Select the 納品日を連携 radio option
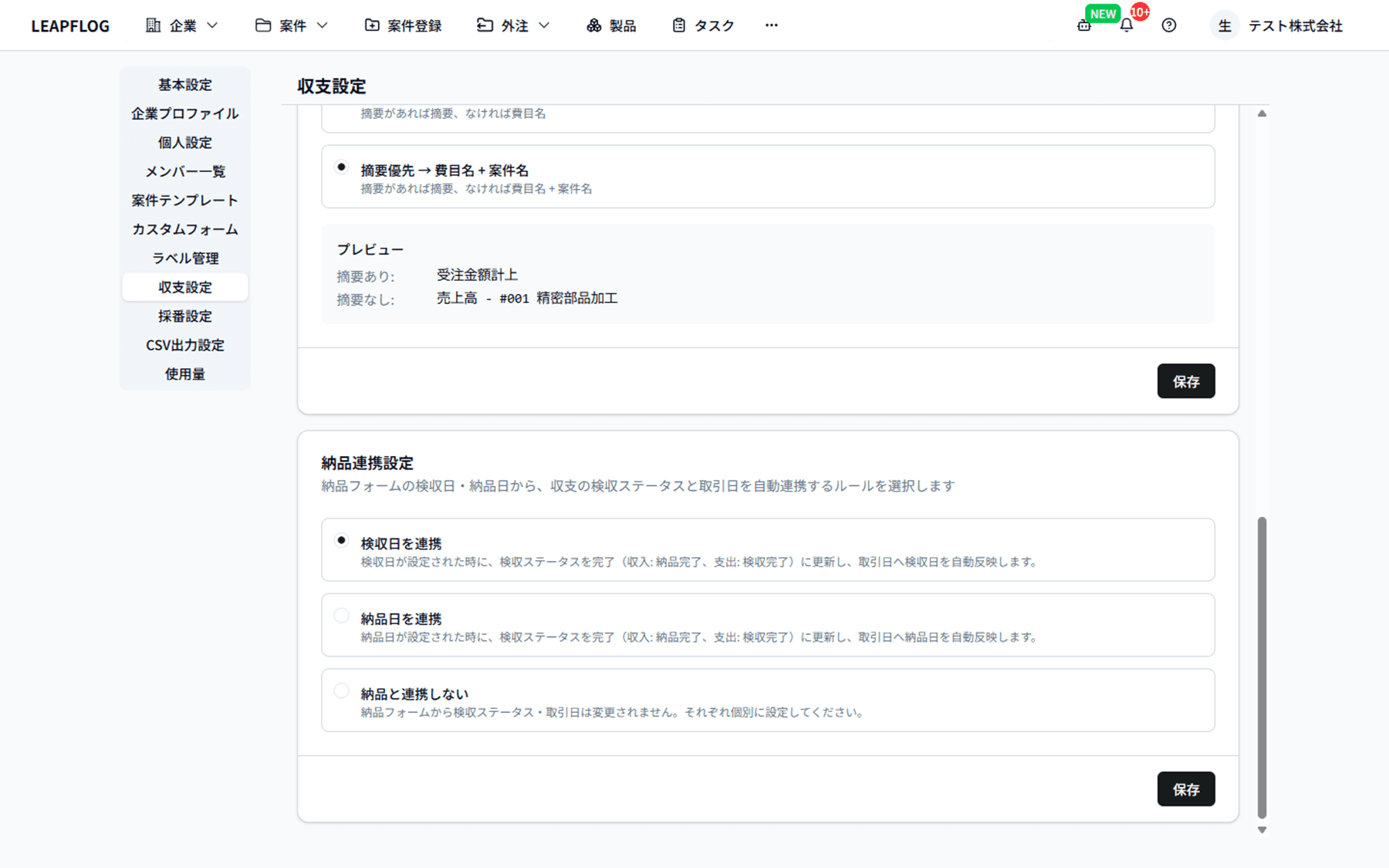Image resolution: width=1389 pixels, height=868 pixels. click(x=341, y=616)
